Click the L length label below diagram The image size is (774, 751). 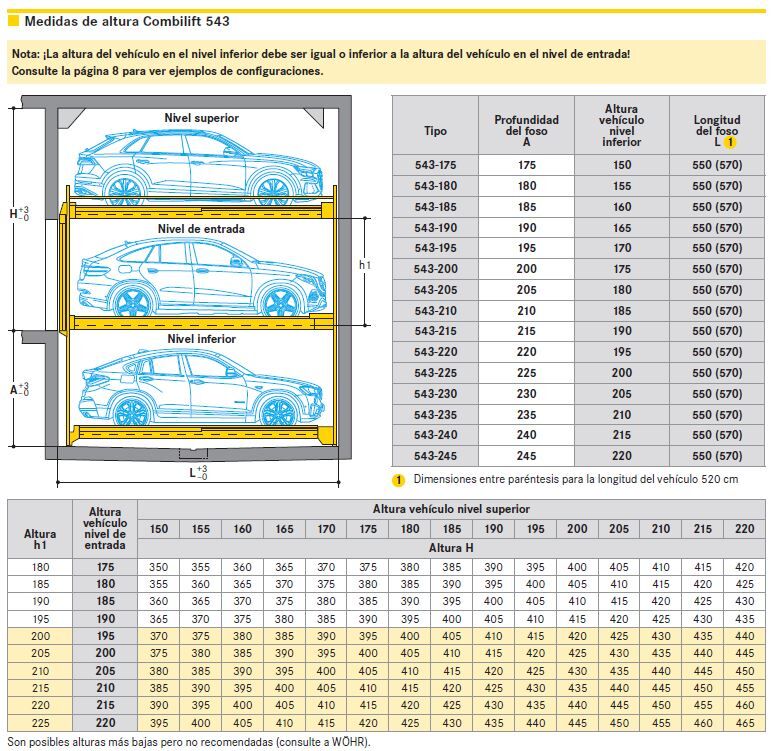pos(199,472)
